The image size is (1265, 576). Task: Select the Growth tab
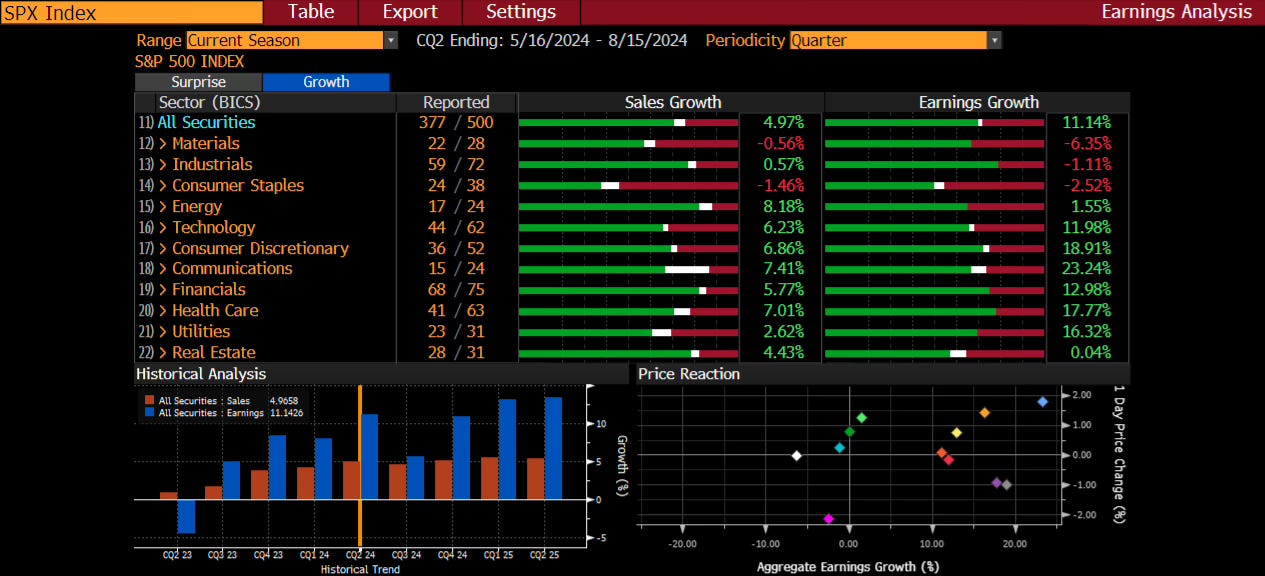[x=326, y=82]
